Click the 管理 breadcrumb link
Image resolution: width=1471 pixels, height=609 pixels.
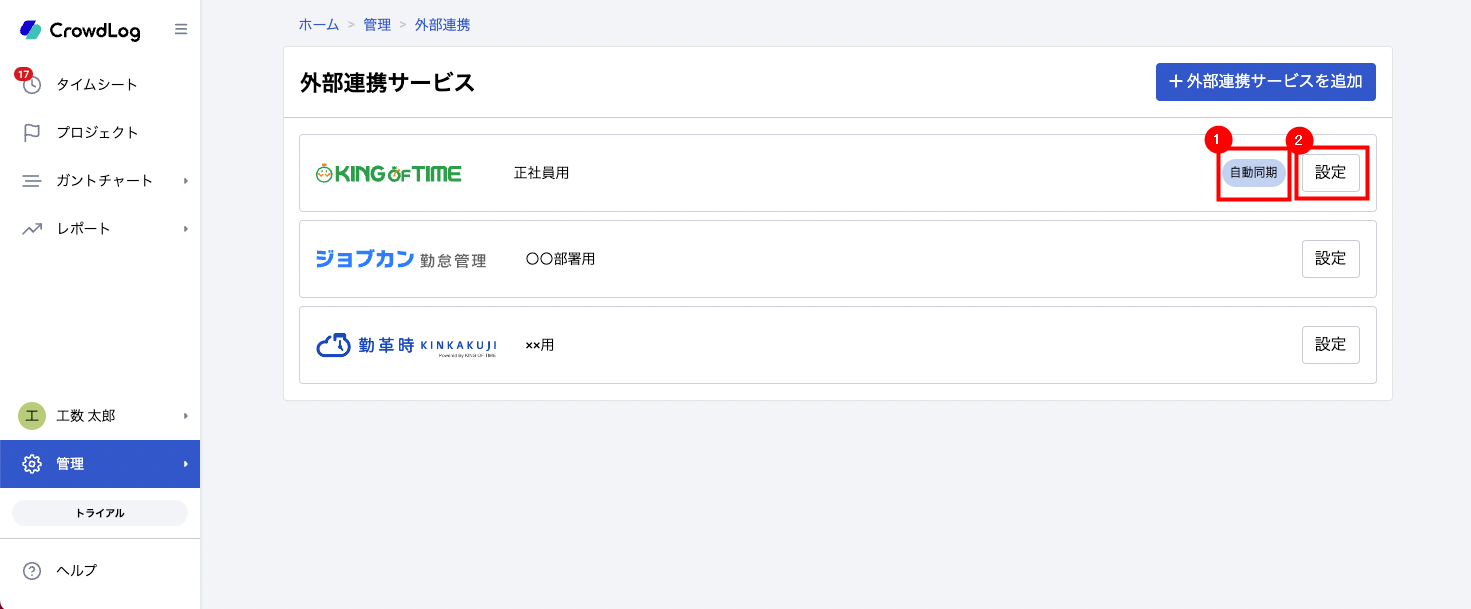pos(377,25)
